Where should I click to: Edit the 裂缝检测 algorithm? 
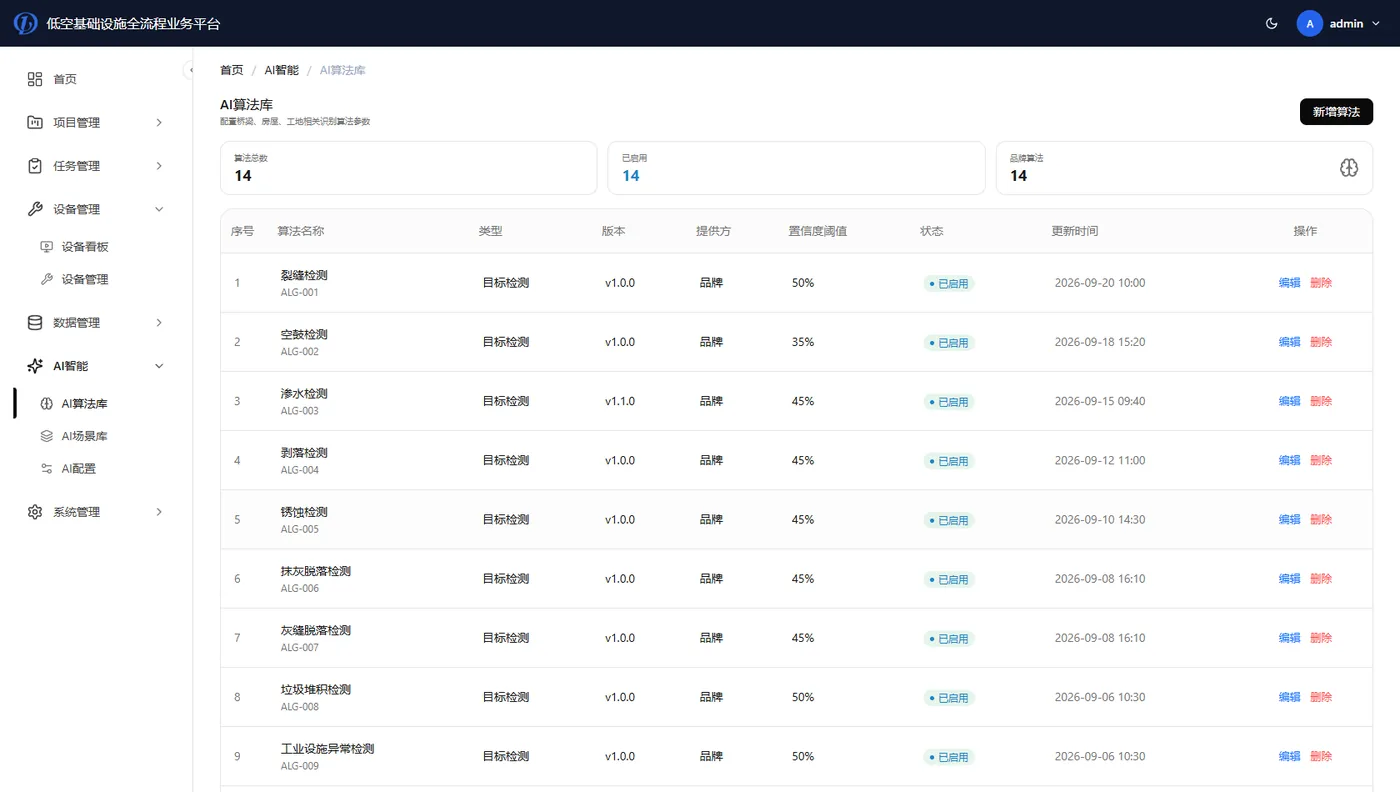1290,283
